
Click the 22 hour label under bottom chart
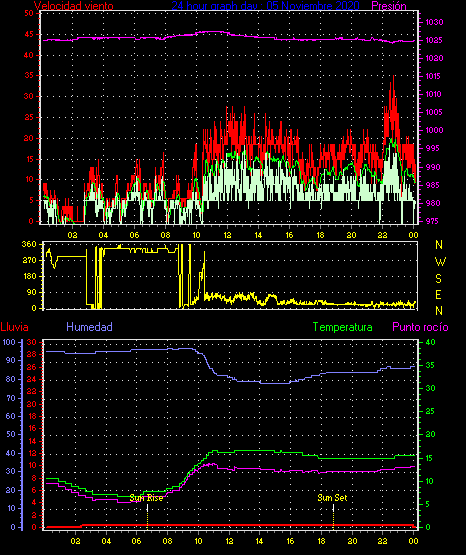click(382, 541)
